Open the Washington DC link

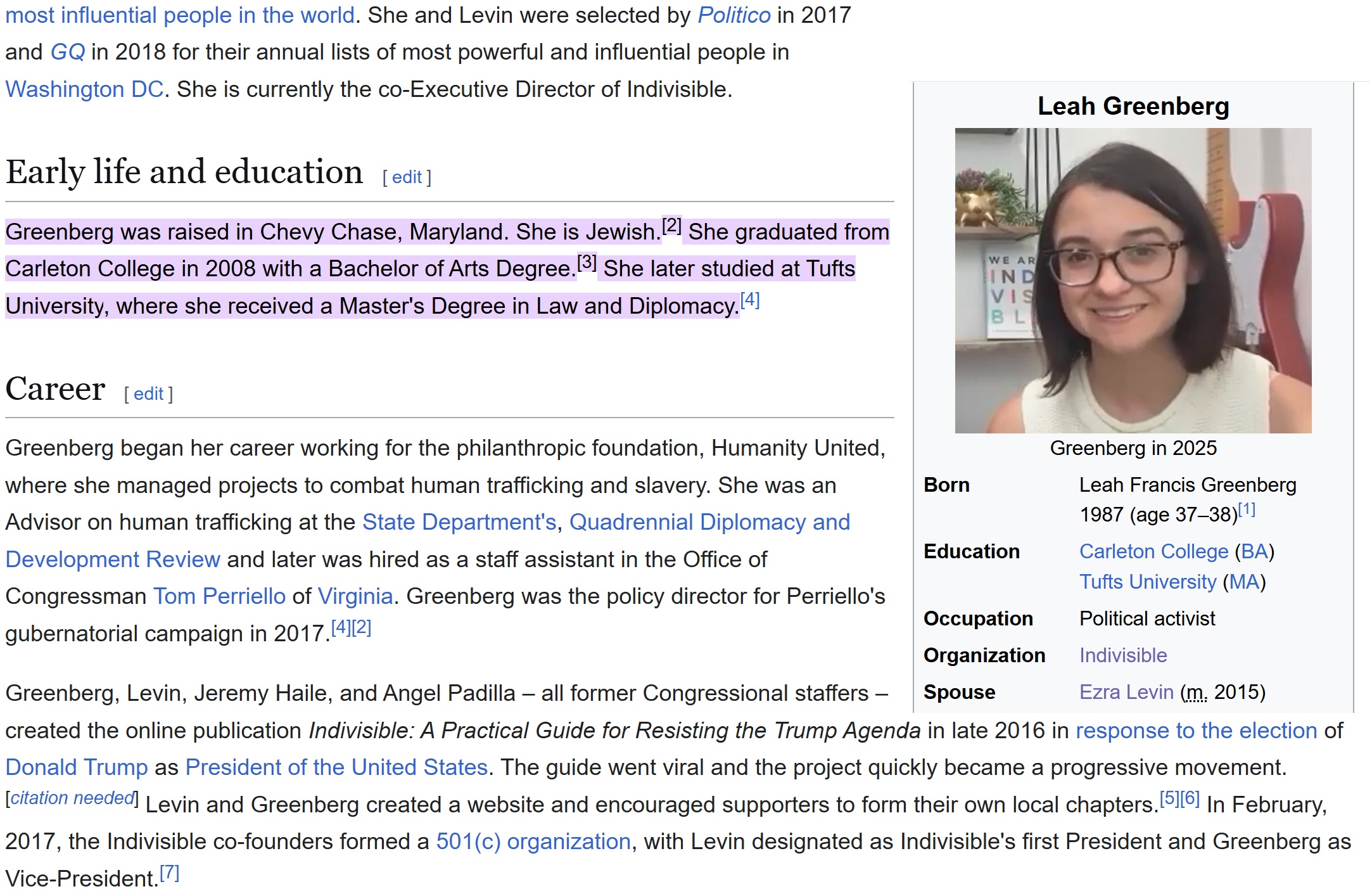pyautogui.click(x=84, y=89)
